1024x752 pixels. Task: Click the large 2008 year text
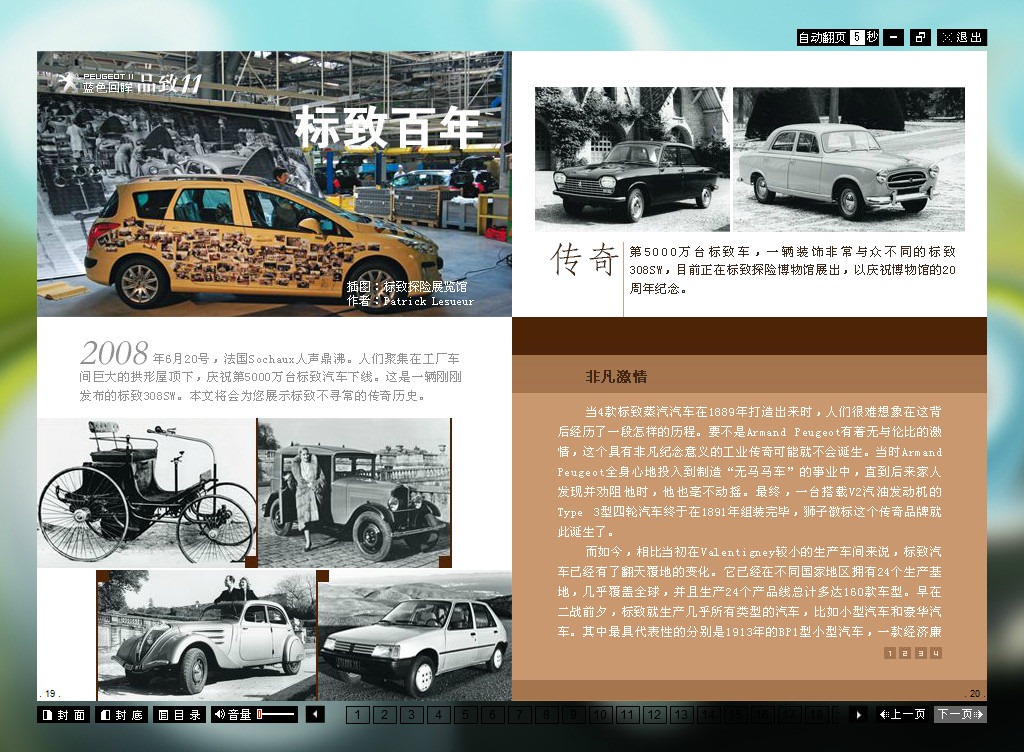point(114,353)
